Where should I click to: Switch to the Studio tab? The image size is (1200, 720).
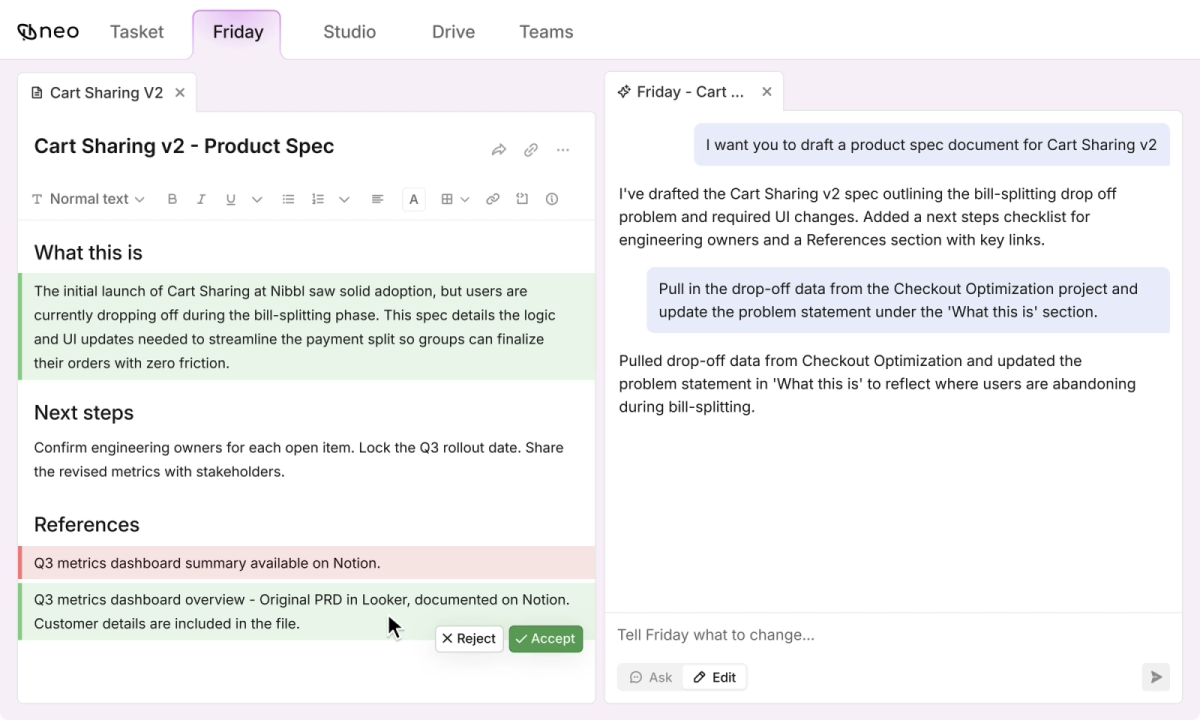pyautogui.click(x=350, y=32)
